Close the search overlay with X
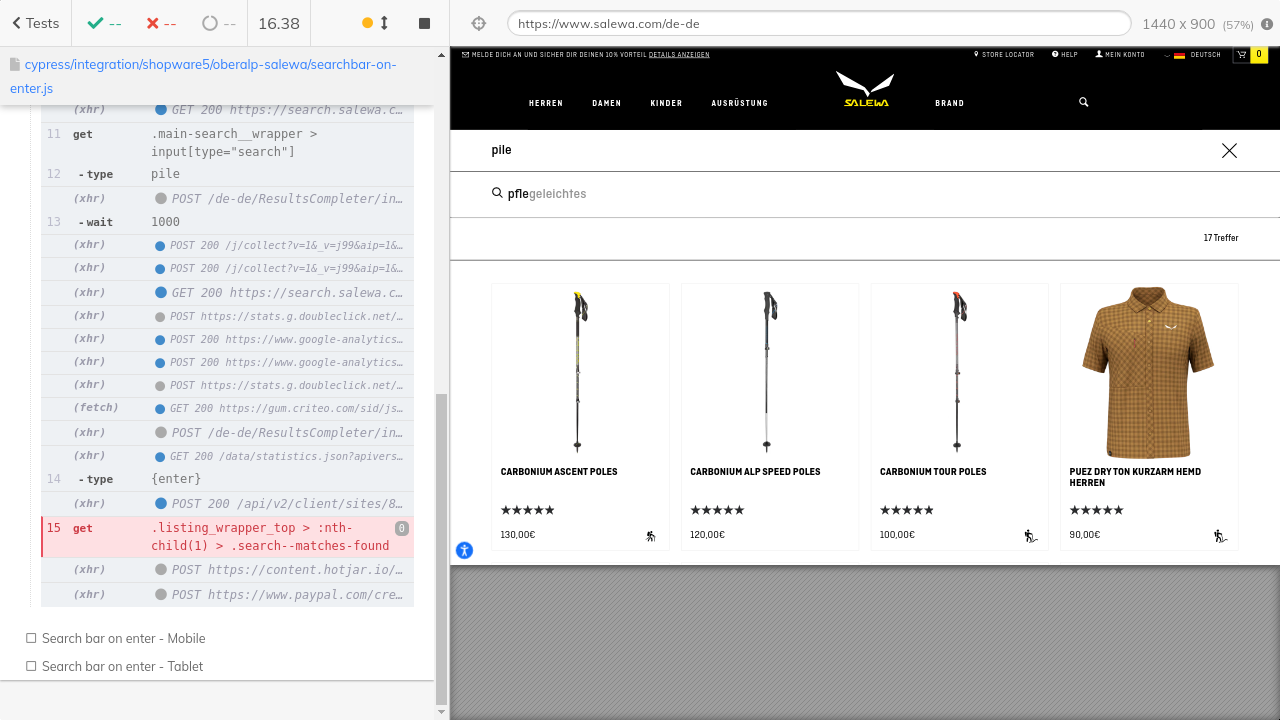The width and height of the screenshot is (1280, 720). click(x=1229, y=150)
